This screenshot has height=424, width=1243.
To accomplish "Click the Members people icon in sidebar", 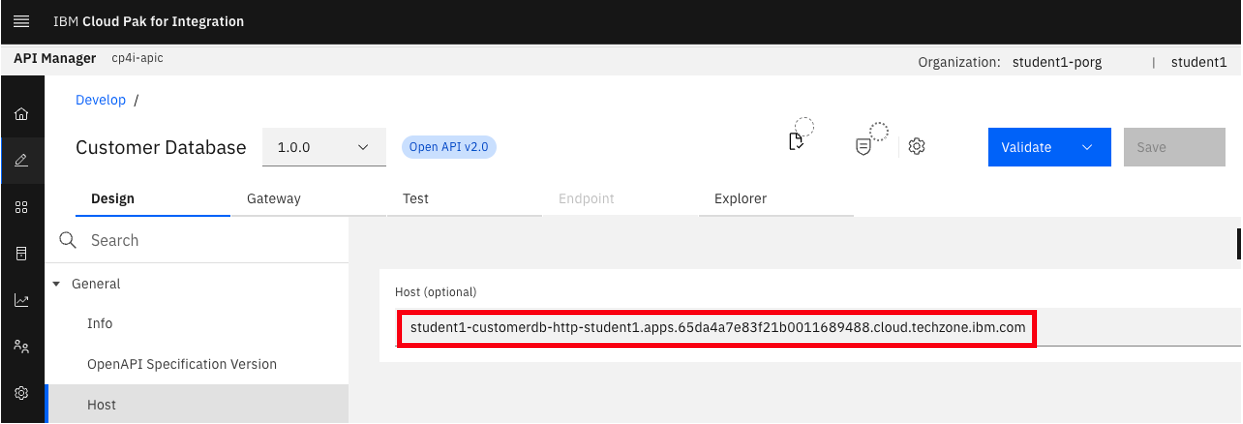I will click(x=21, y=346).
